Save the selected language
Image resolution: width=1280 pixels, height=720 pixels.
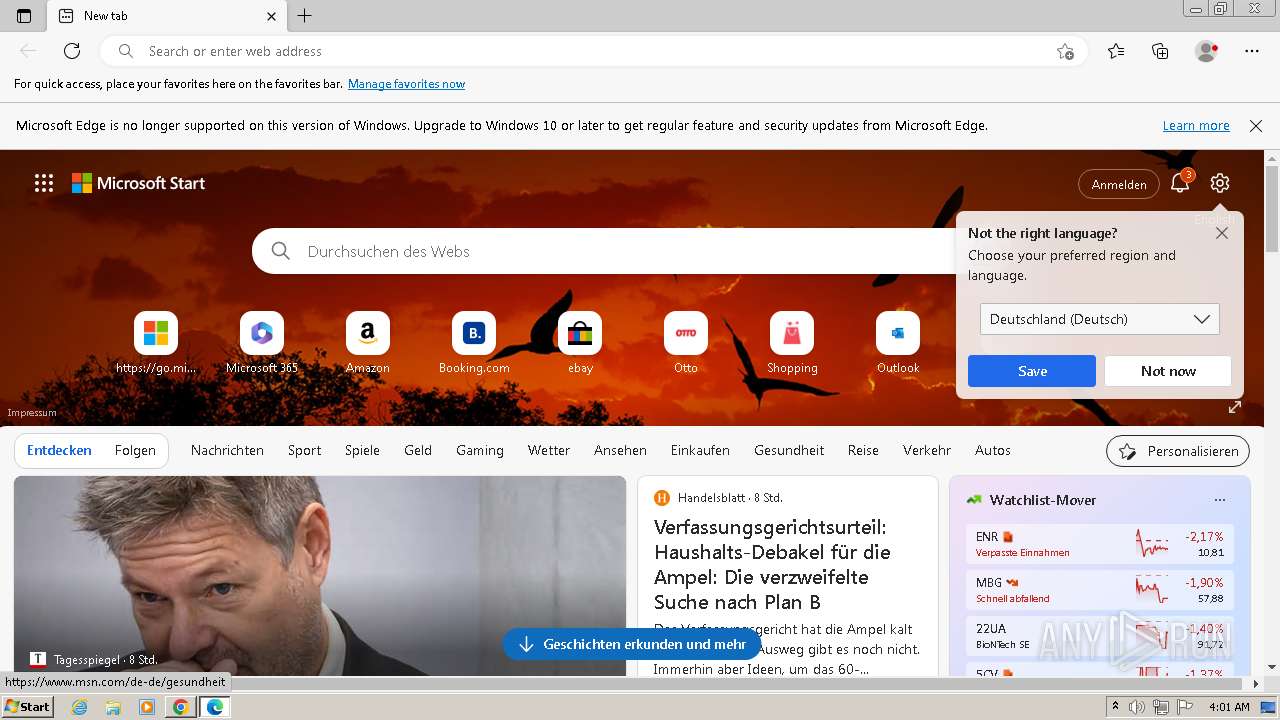coord(1032,371)
